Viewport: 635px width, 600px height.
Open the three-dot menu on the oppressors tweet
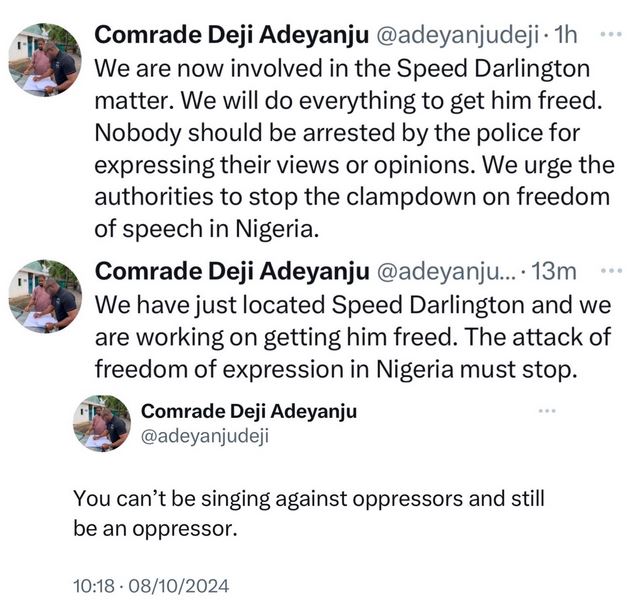(x=546, y=411)
